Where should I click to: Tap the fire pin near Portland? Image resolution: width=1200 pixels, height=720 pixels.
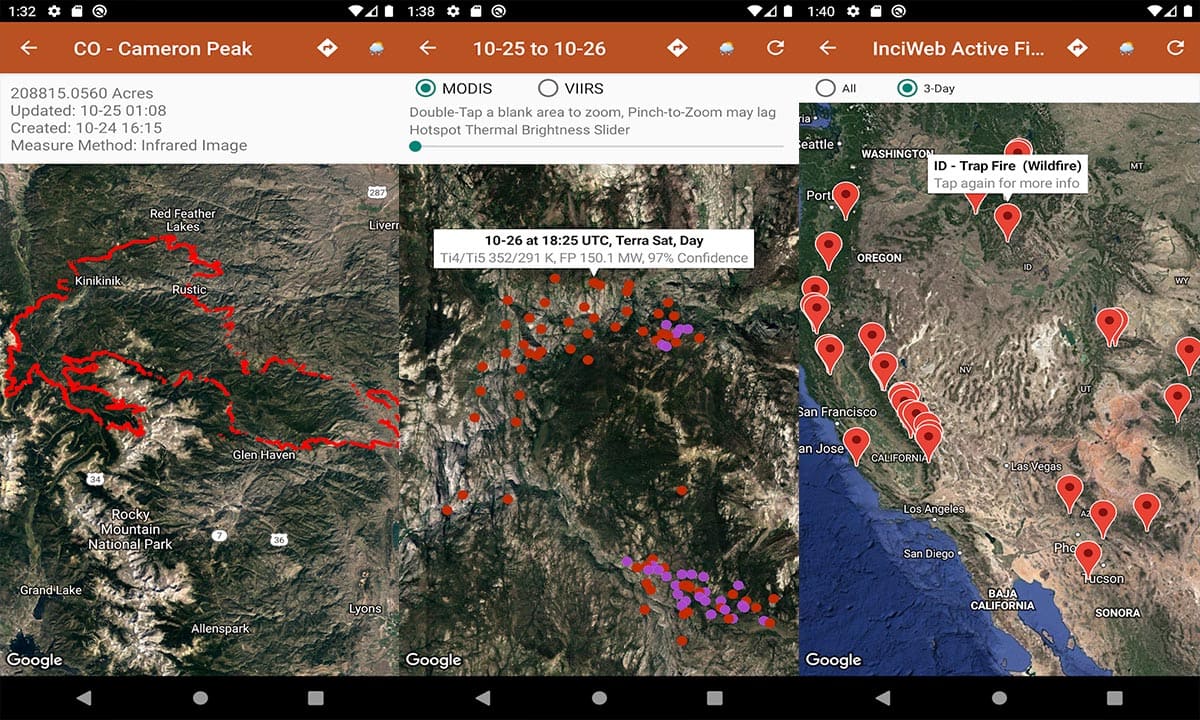846,199
